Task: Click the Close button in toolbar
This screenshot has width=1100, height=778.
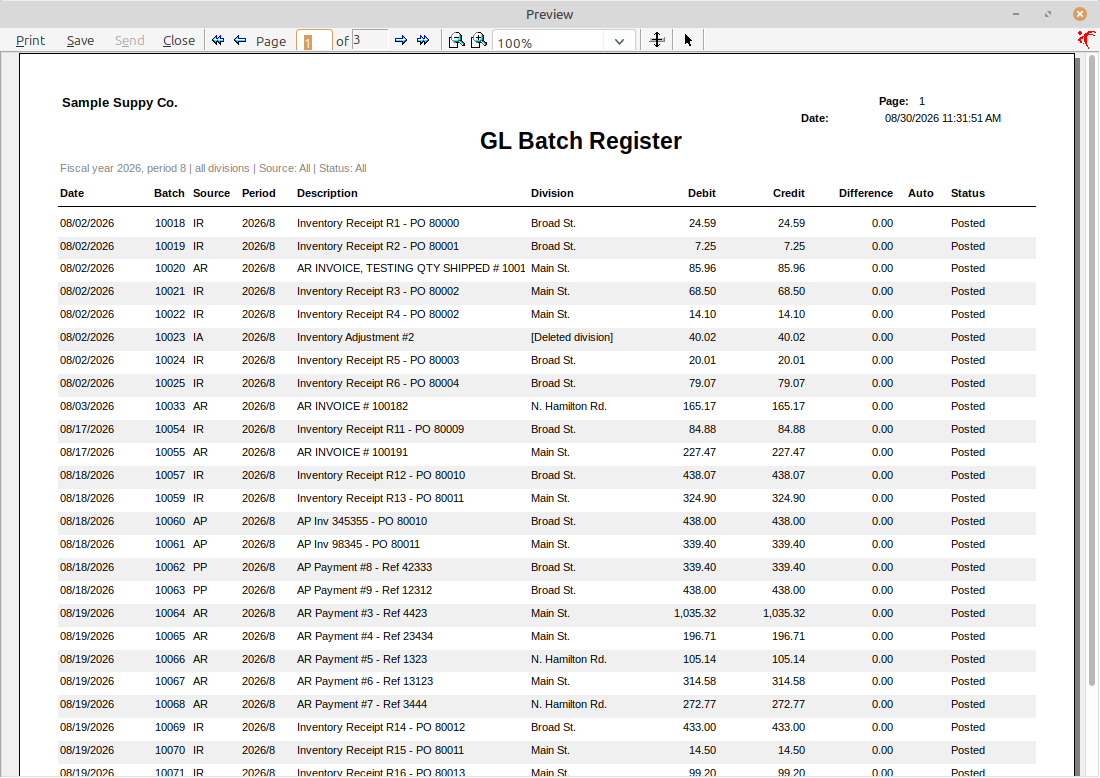Action: point(179,41)
